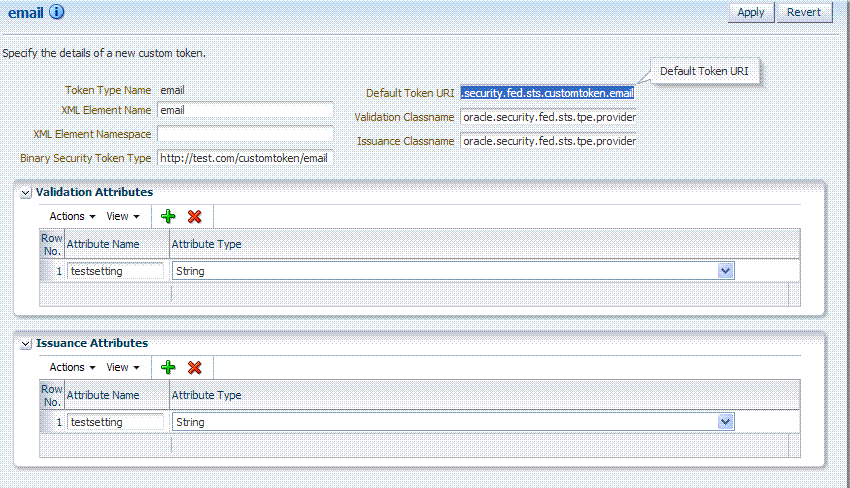Click the Default Token URI tooltip

704,71
